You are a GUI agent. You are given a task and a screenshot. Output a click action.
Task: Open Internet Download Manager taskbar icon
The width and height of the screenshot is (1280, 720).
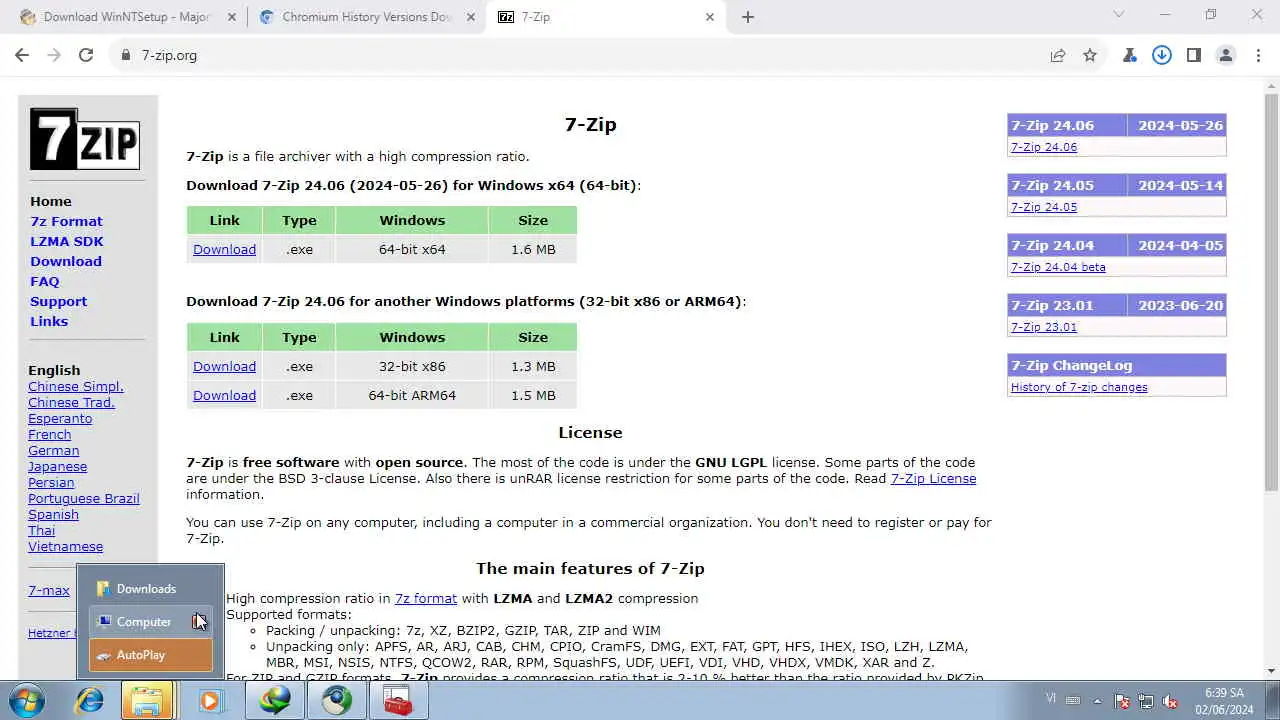pyautogui.click(x=275, y=700)
